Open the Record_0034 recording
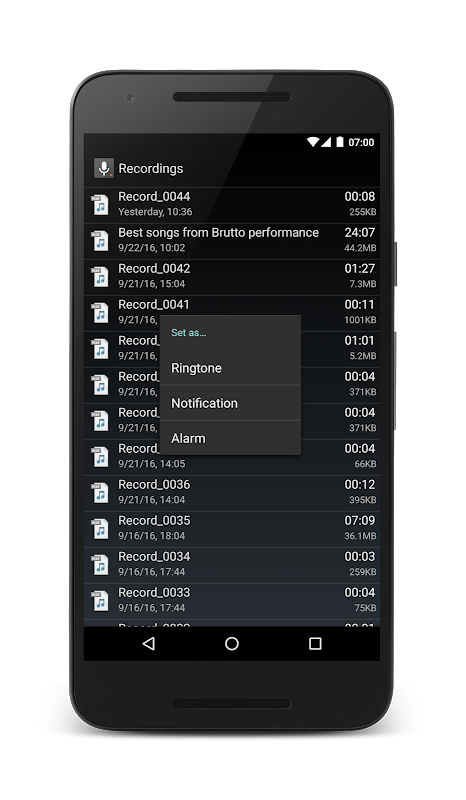The image size is (466, 800). (232, 565)
